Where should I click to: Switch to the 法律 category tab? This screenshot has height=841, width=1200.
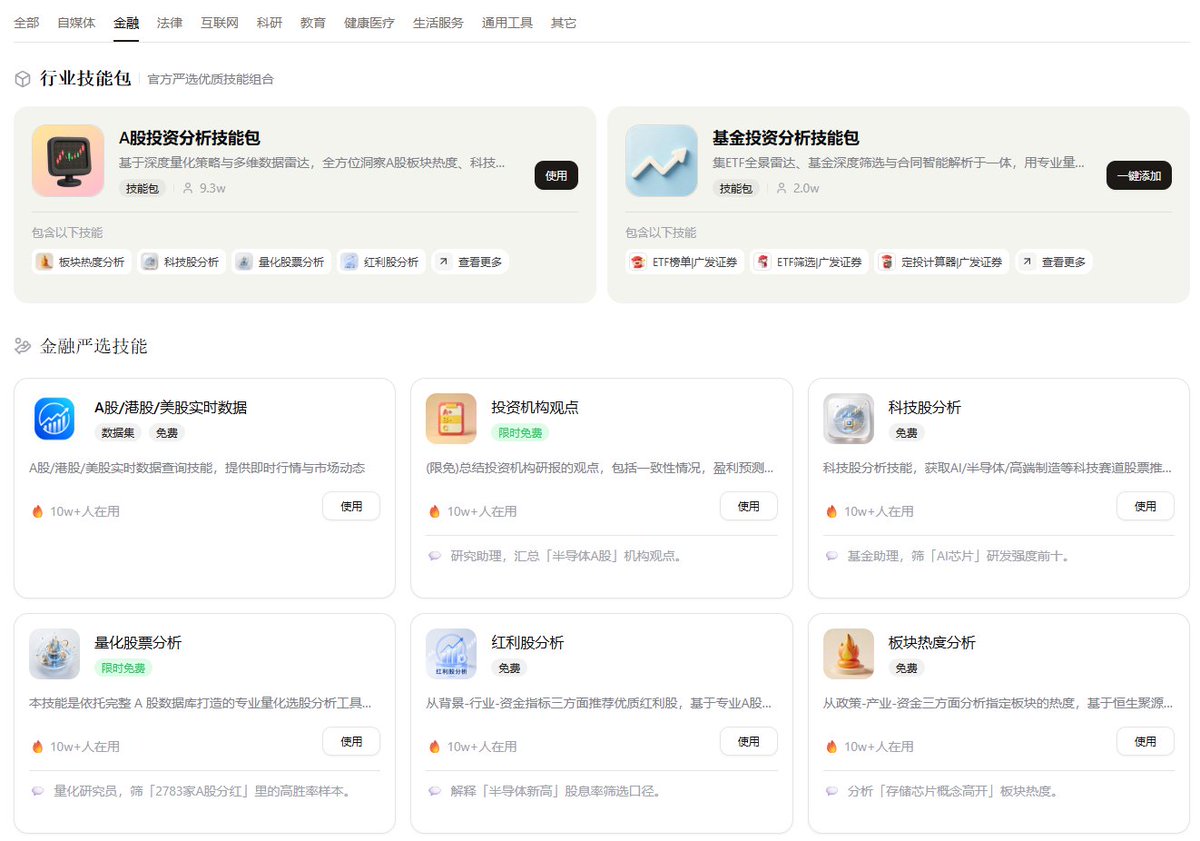[170, 22]
